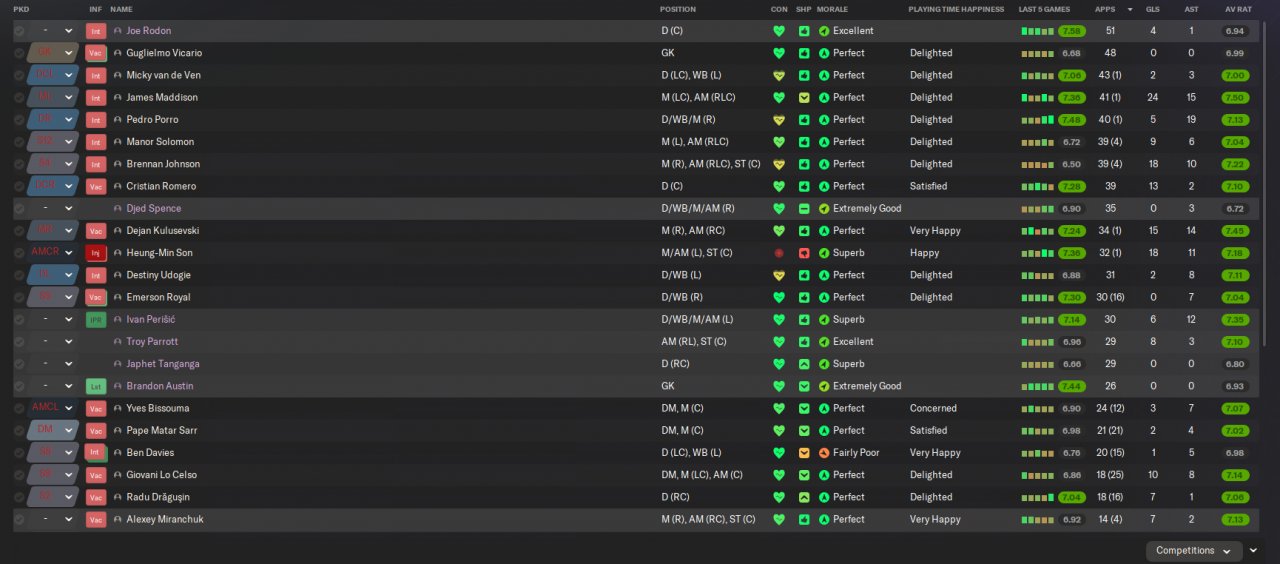
Task: Click Pedro Porro's 7.48 last game rating
Action: (x=1072, y=120)
